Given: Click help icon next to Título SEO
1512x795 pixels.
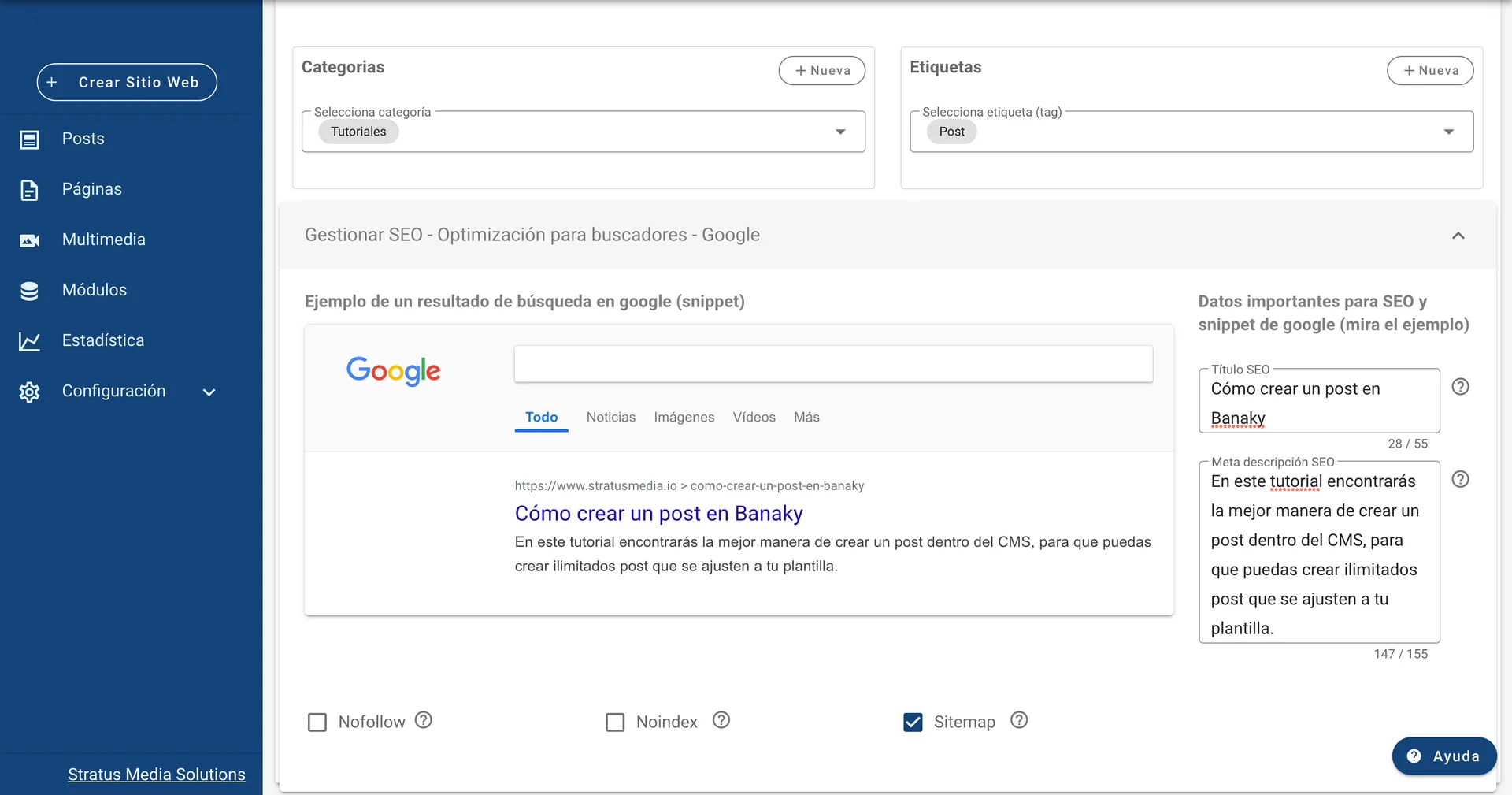Looking at the screenshot, I should 1460,387.
